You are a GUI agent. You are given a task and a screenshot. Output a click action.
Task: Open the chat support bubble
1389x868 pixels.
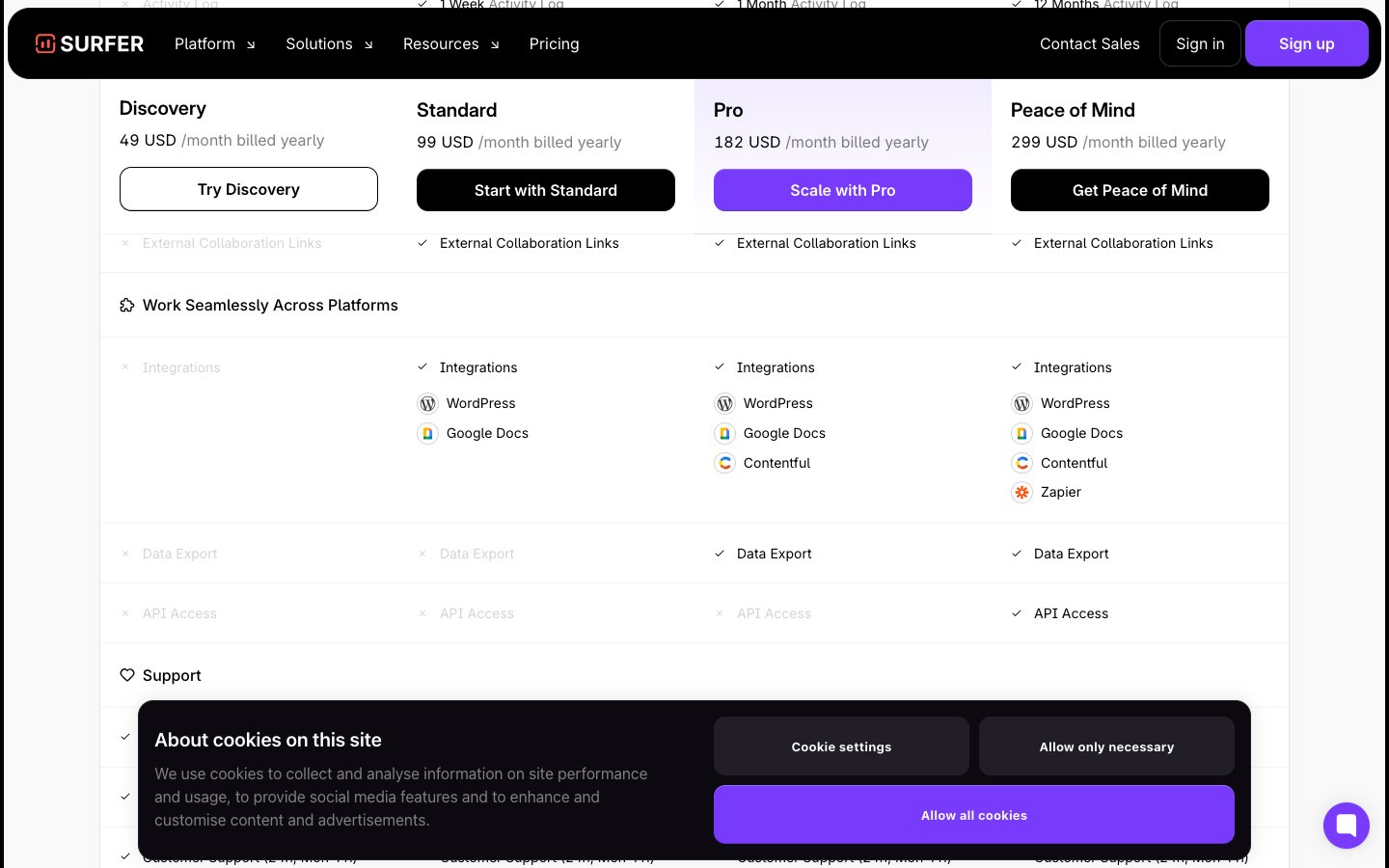(x=1346, y=826)
